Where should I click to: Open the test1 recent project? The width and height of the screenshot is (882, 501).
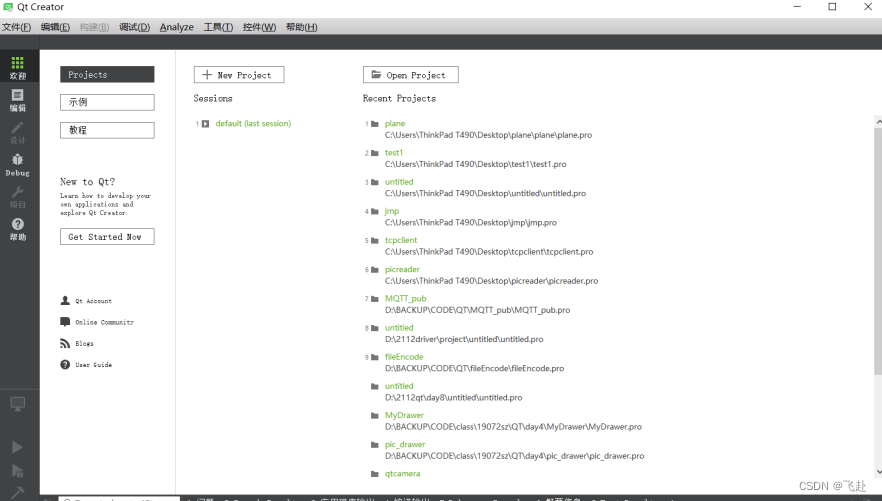pyautogui.click(x=394, y=152)
